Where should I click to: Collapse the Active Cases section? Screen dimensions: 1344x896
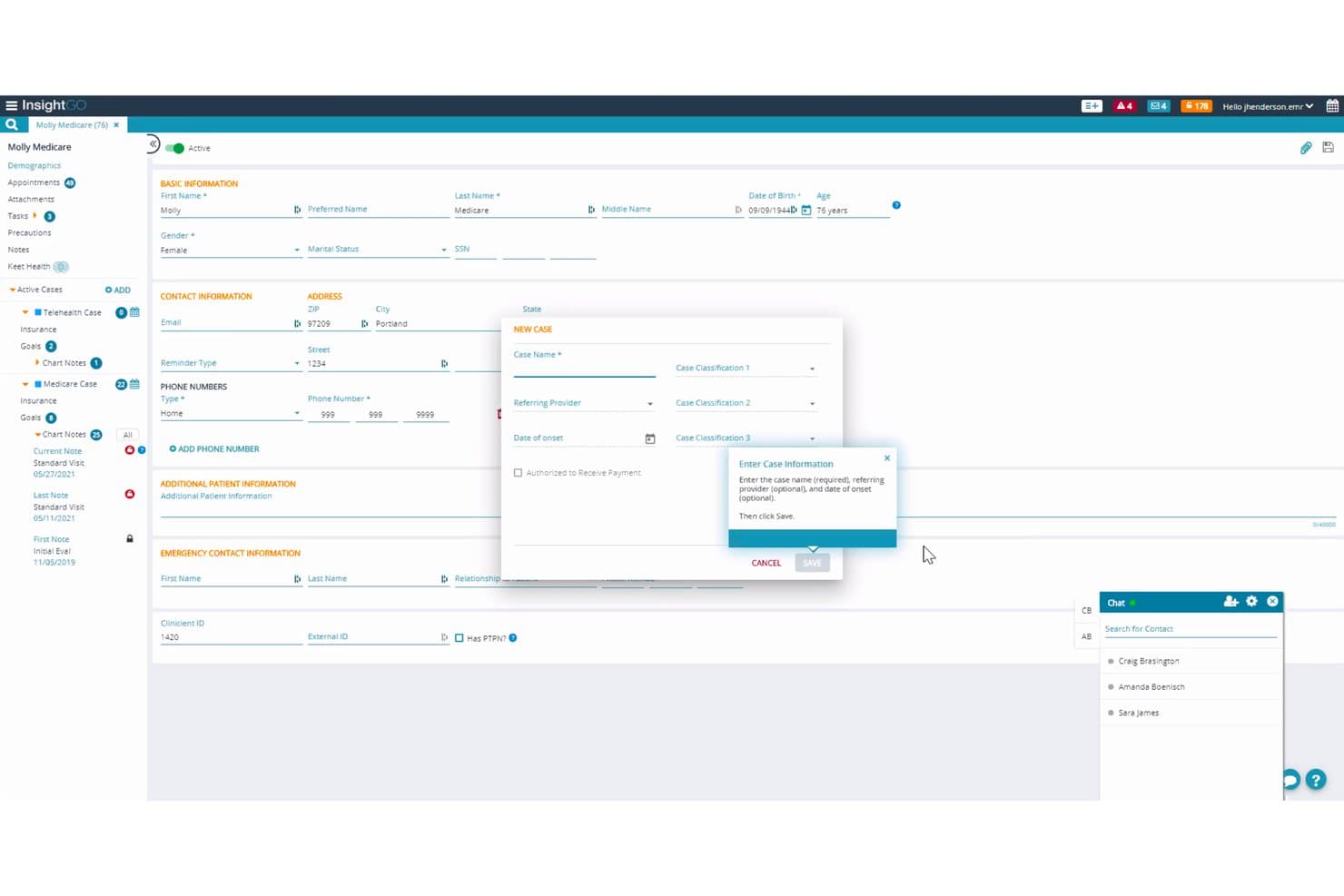[x=13, y=290]
